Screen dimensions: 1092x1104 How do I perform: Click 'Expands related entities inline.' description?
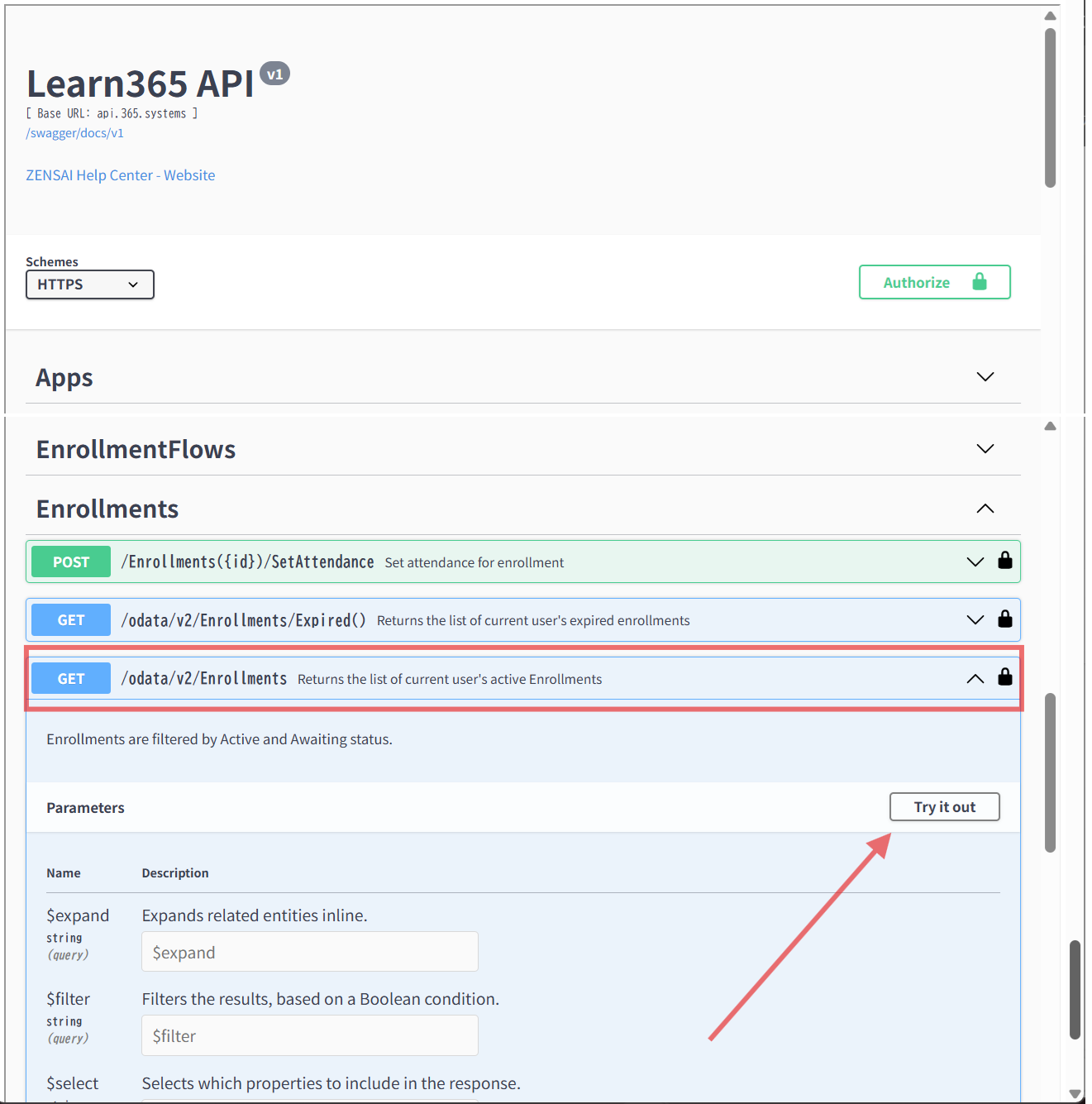click(x=255, y=915)
